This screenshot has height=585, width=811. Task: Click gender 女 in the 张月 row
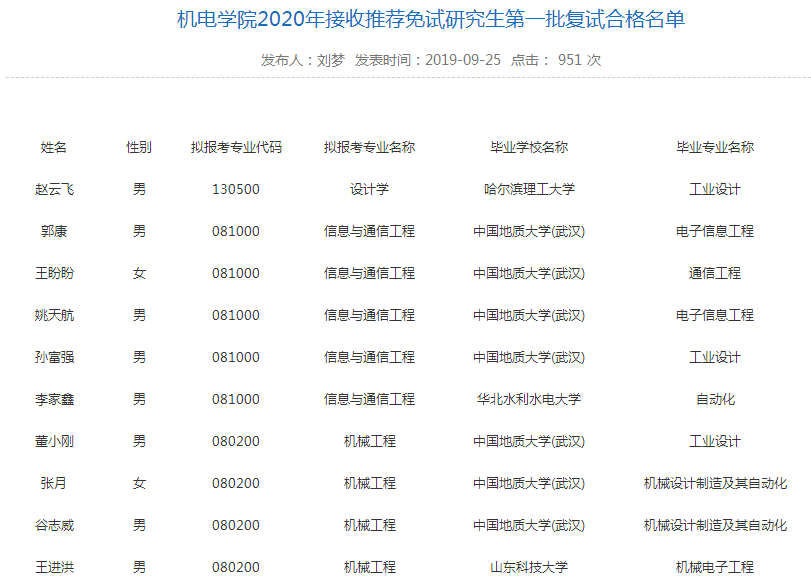tap(139, 483)
